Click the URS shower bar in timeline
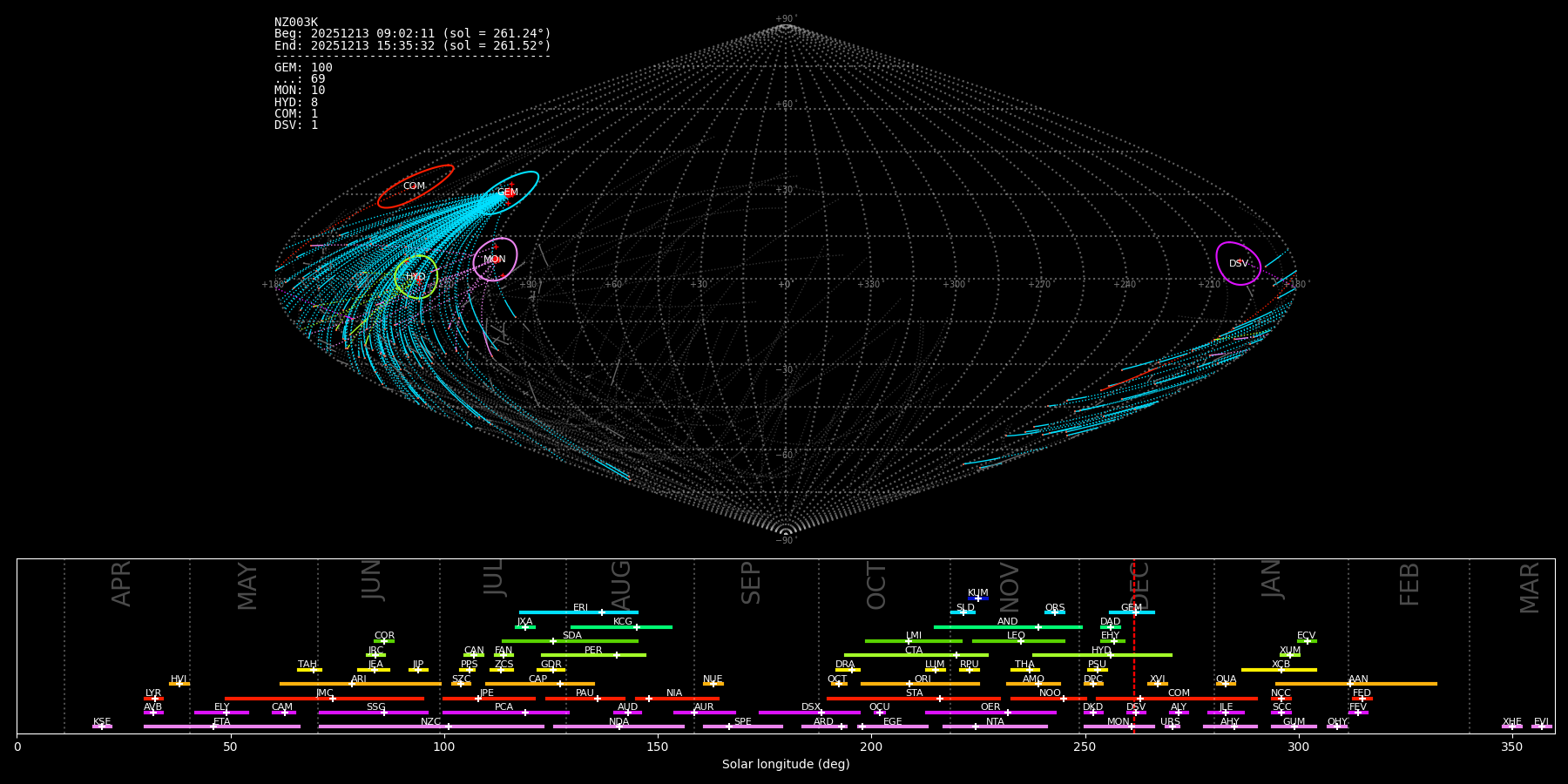1568x784 pixels. (1172, 727)
